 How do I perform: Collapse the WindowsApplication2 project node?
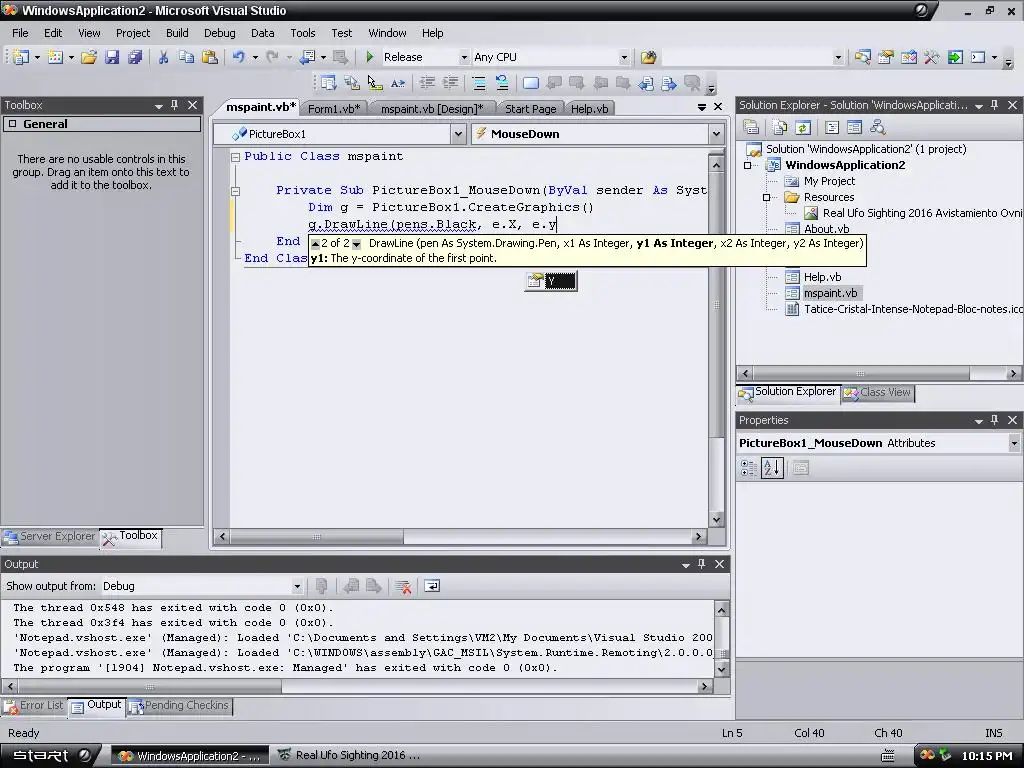pos(748,165)
